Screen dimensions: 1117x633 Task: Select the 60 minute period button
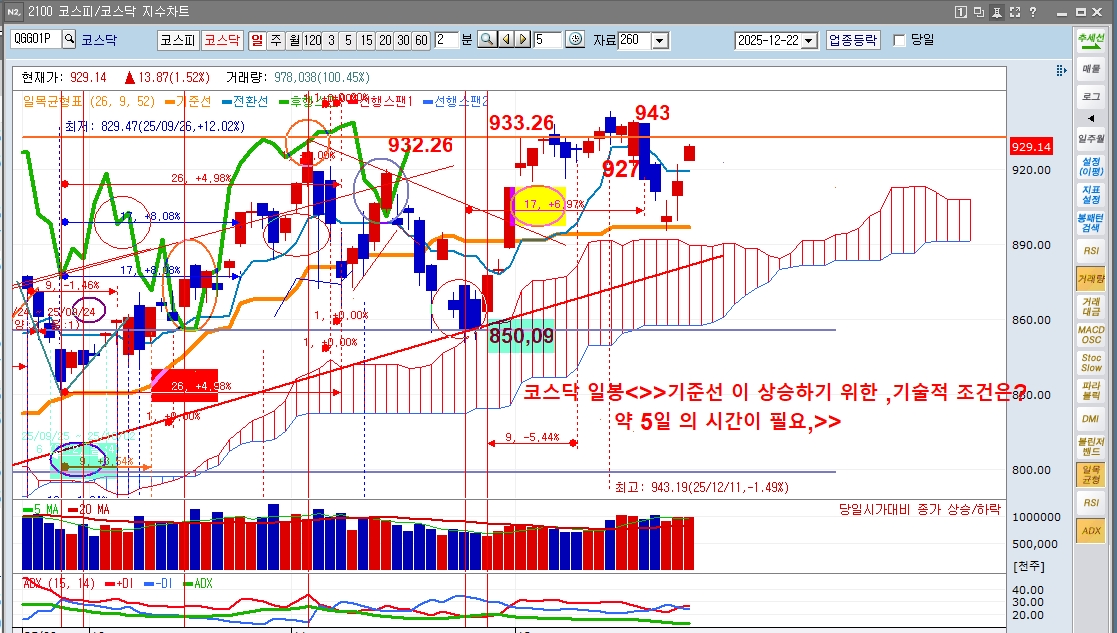point(421,41)
